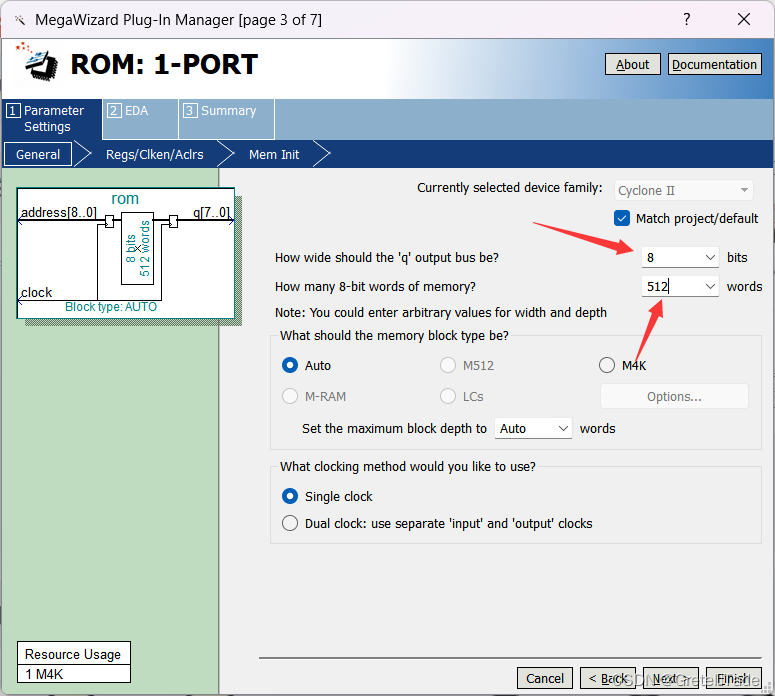Click the Resource Usage header
775x696 pixels.
coord(74,654)
